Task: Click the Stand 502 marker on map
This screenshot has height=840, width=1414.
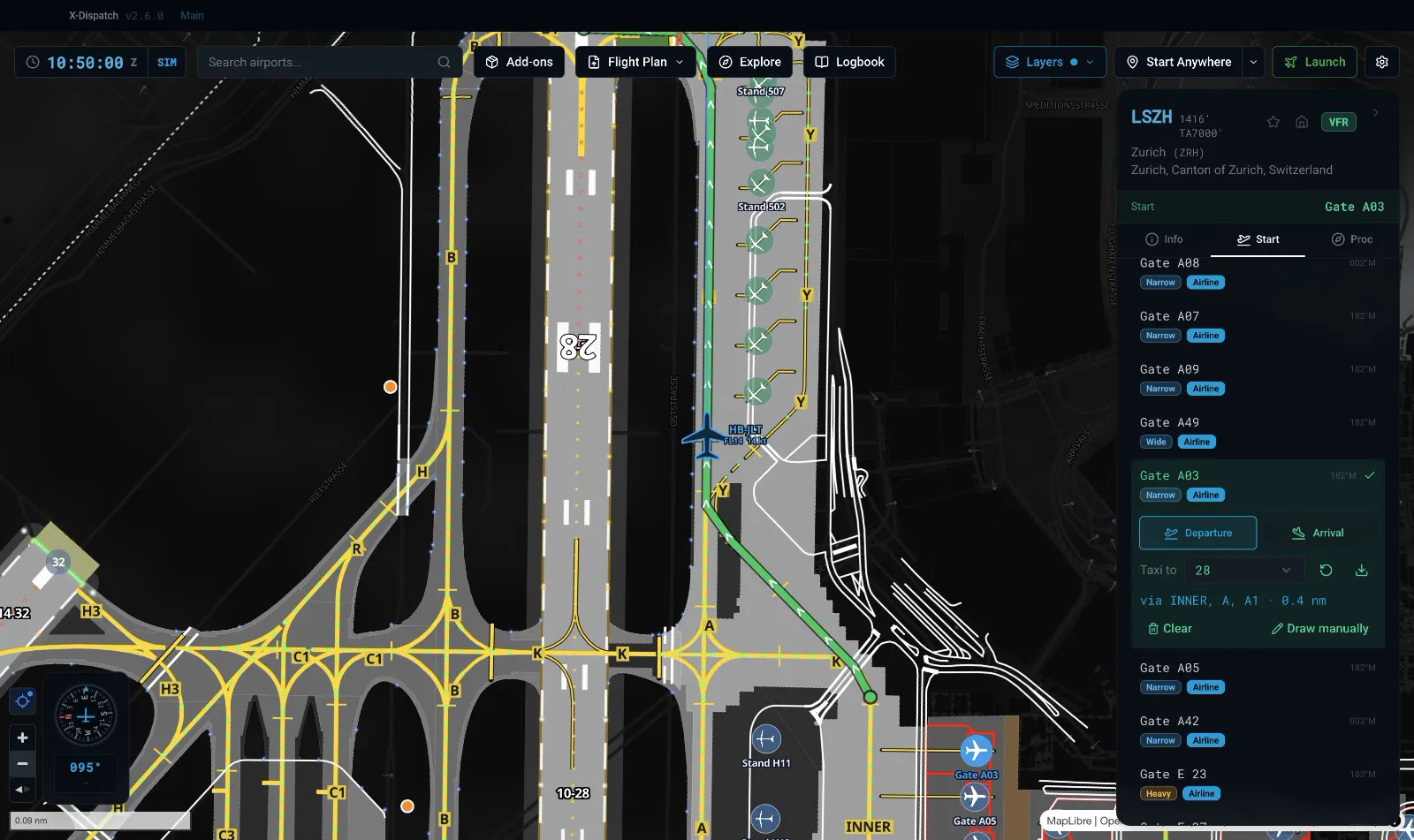Action: 760,184
